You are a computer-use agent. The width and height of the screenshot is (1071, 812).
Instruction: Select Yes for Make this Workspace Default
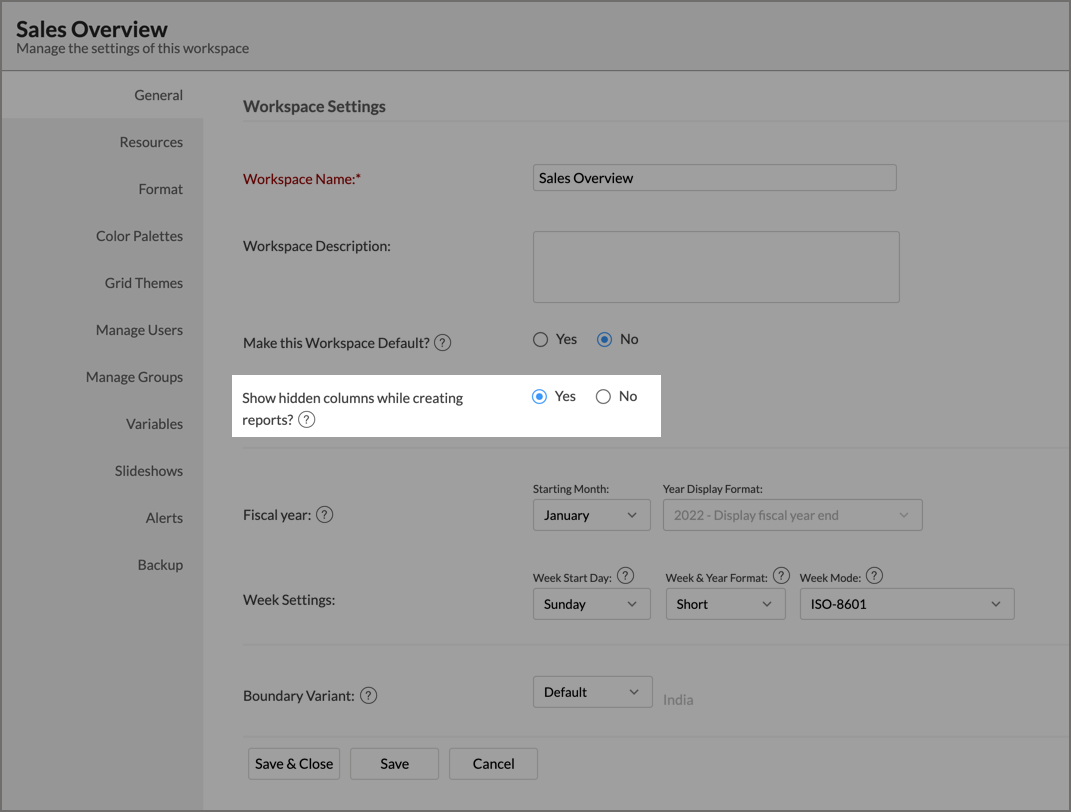tap(541, 340)
